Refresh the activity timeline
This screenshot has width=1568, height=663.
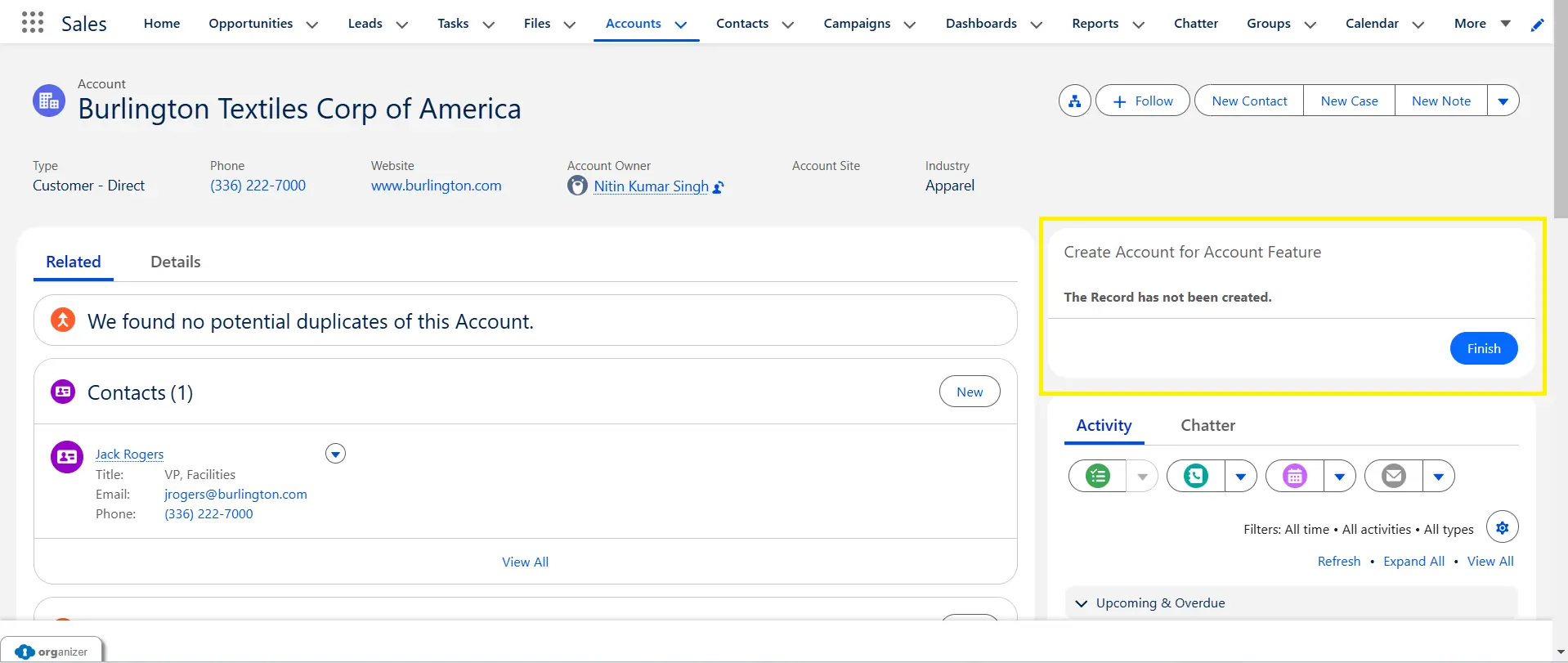(1338, 562)
